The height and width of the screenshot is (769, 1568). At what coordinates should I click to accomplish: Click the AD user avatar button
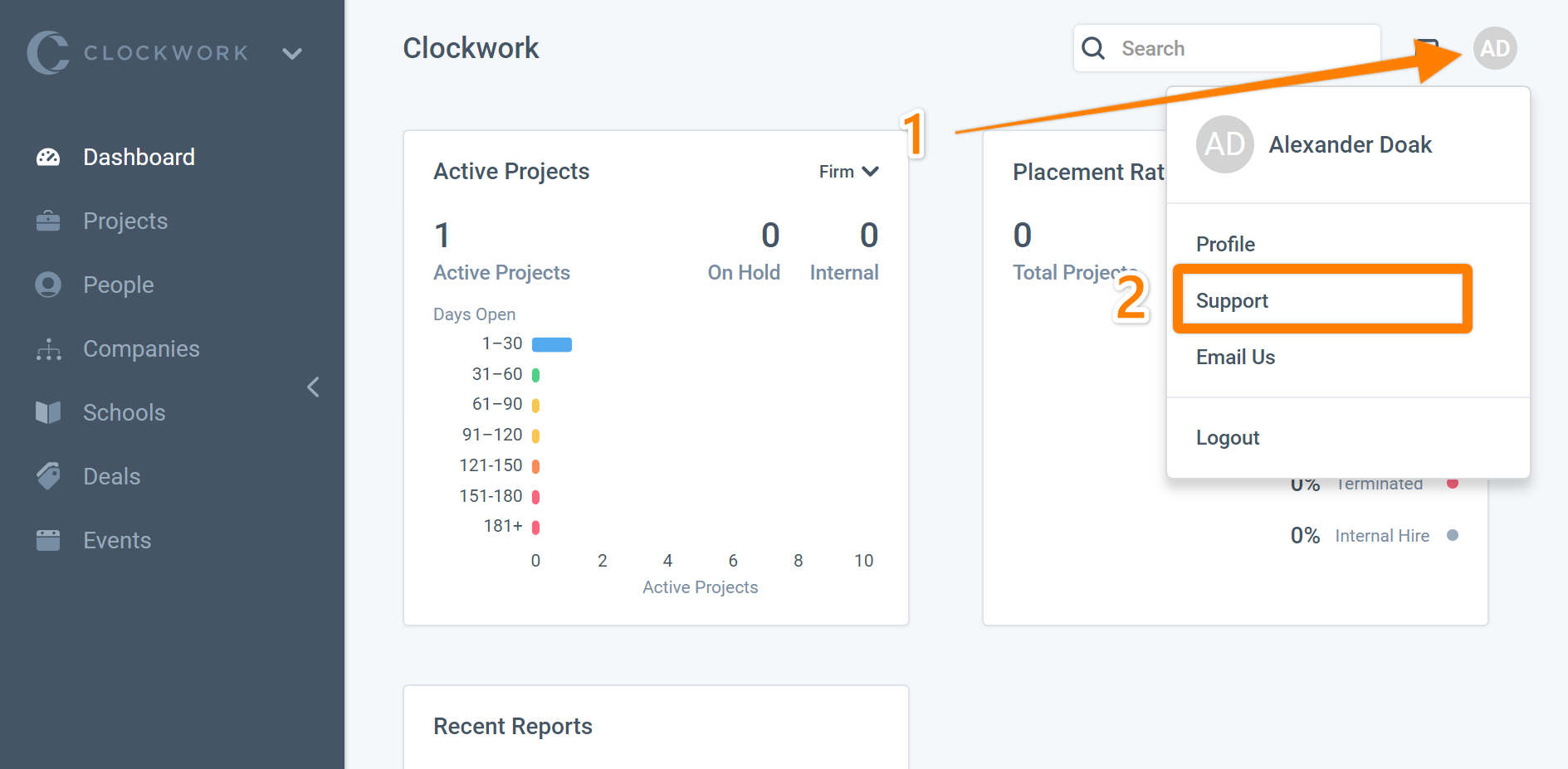(1494, 48)
